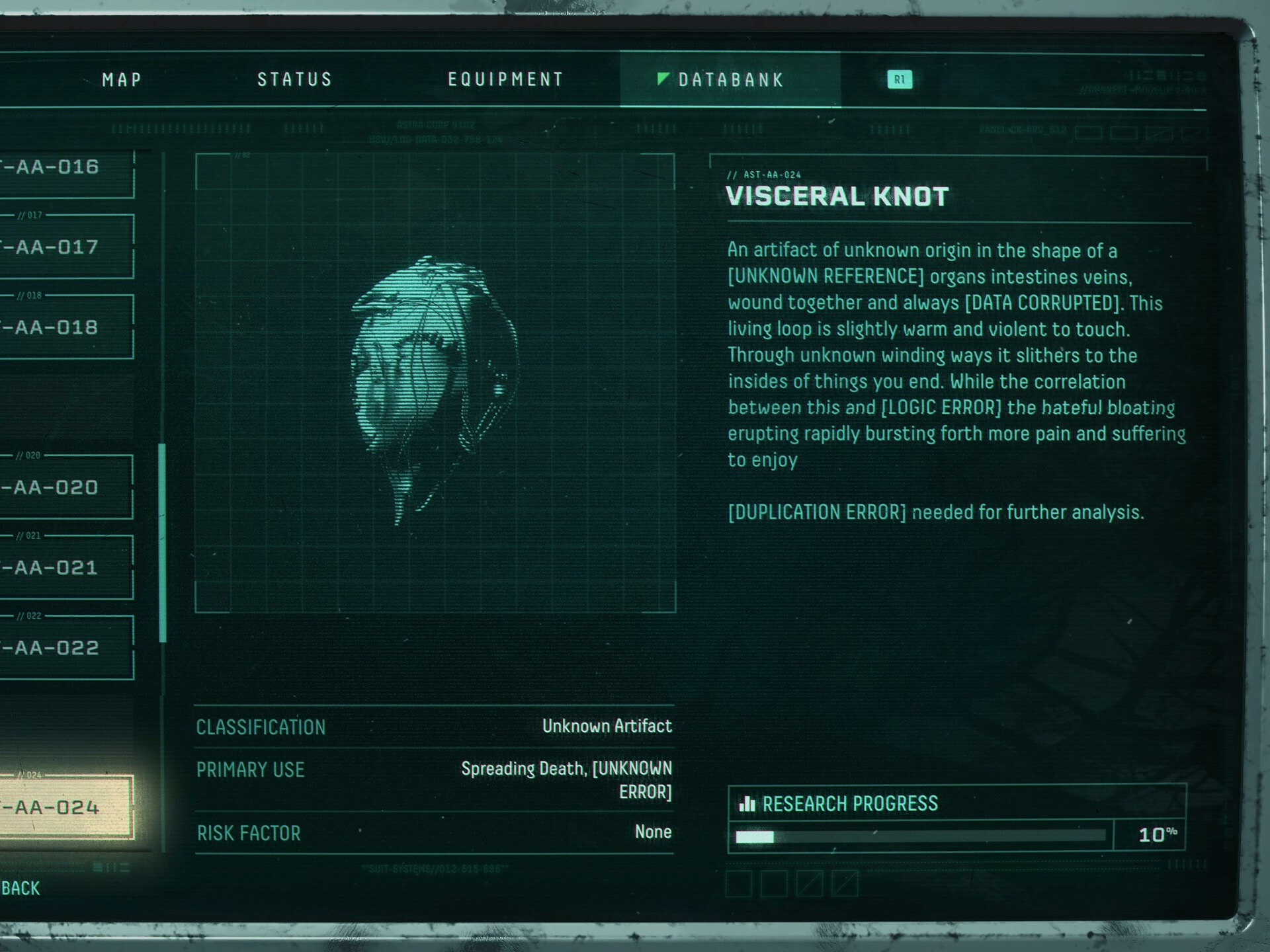Click the CLASSIFICATION row
The width and height of the screenshot is (1270, 952).
[x=434, y=727]
